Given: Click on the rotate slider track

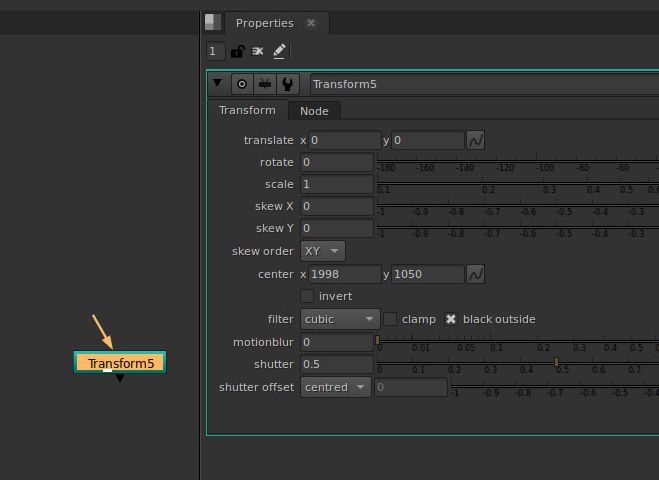Looking at the screenshot, I should coord(518,161).
